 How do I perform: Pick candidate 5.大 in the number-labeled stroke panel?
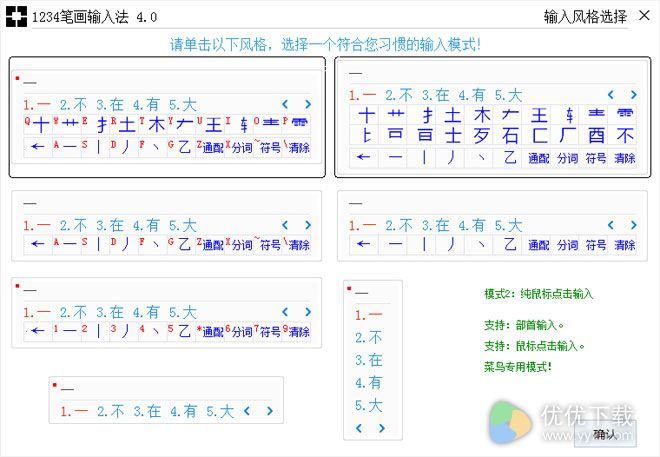183,312
